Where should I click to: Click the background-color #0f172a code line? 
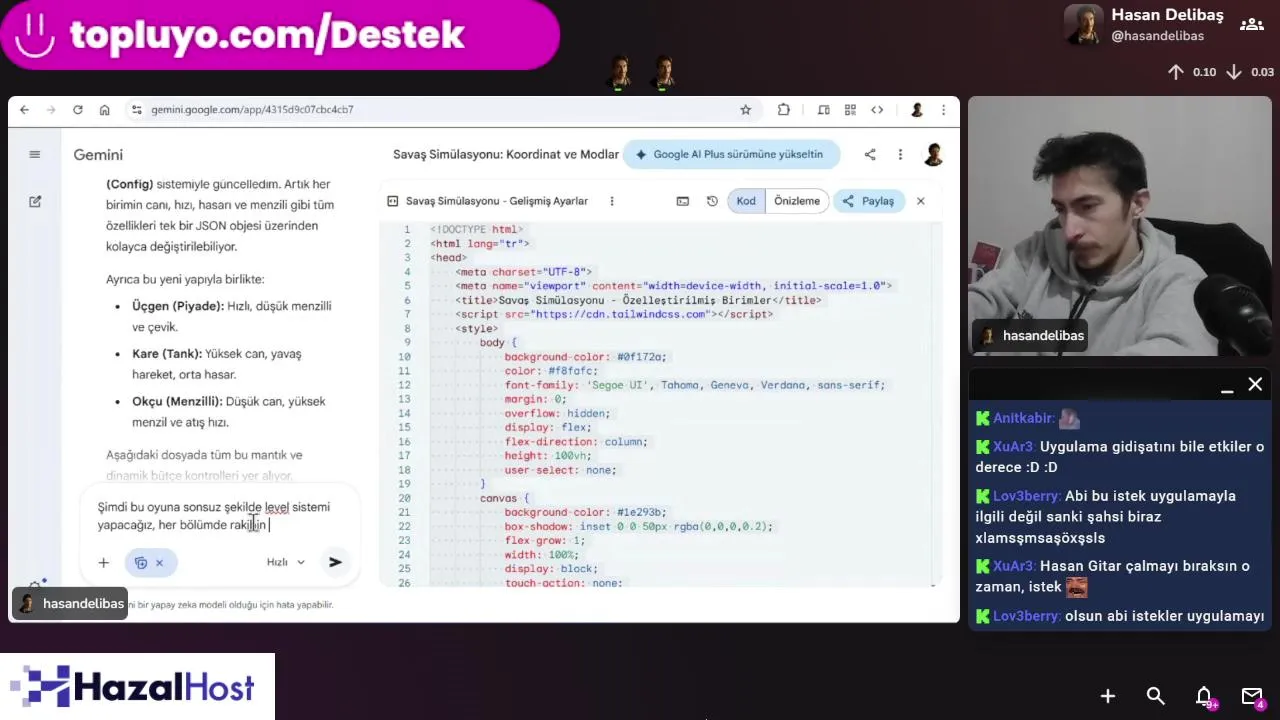pos(585,357)
